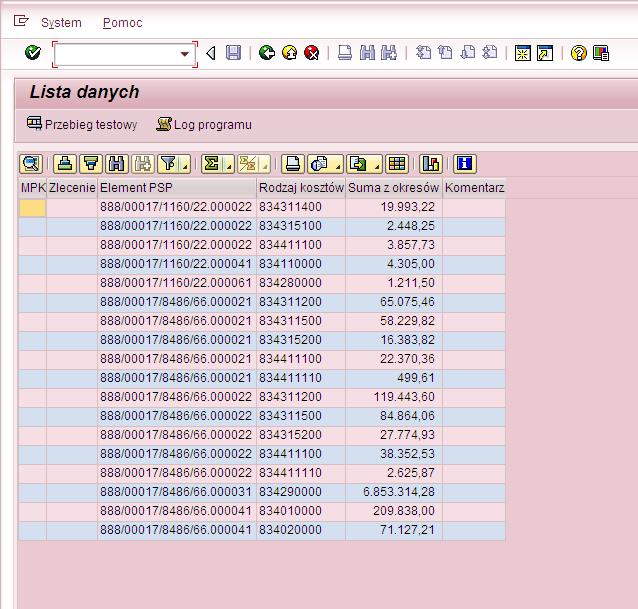
Task: Click PSP element 888/00017/1160/22.000061
Action: pos(177,283)
